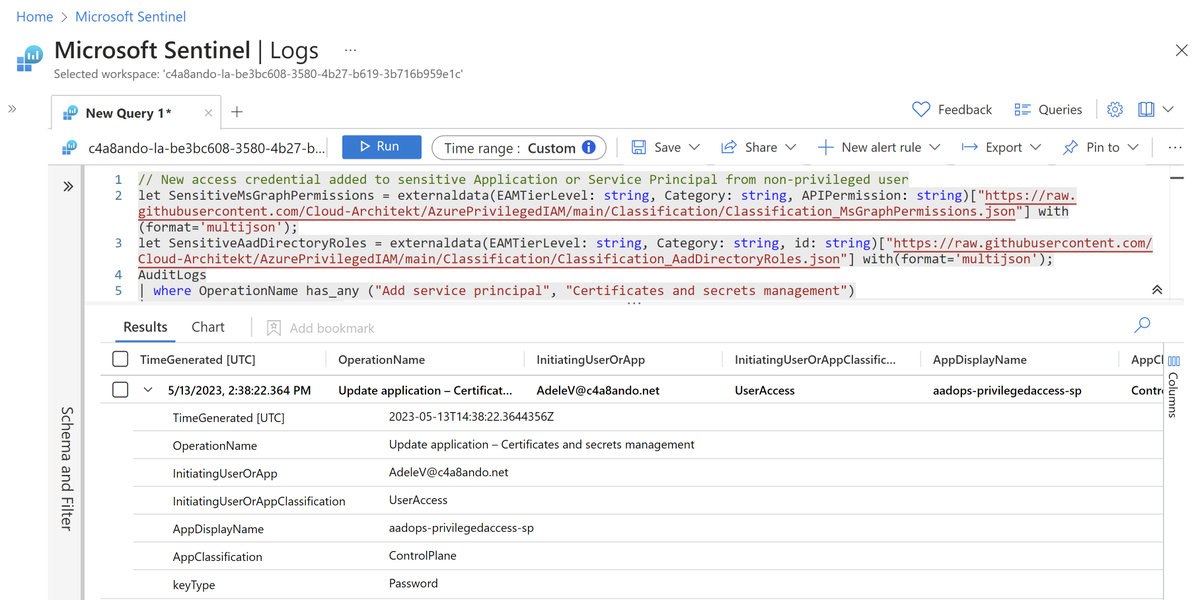Select the UserAccess value in the expanded details
Screen dimensions: 1200x600
(418, 500)
